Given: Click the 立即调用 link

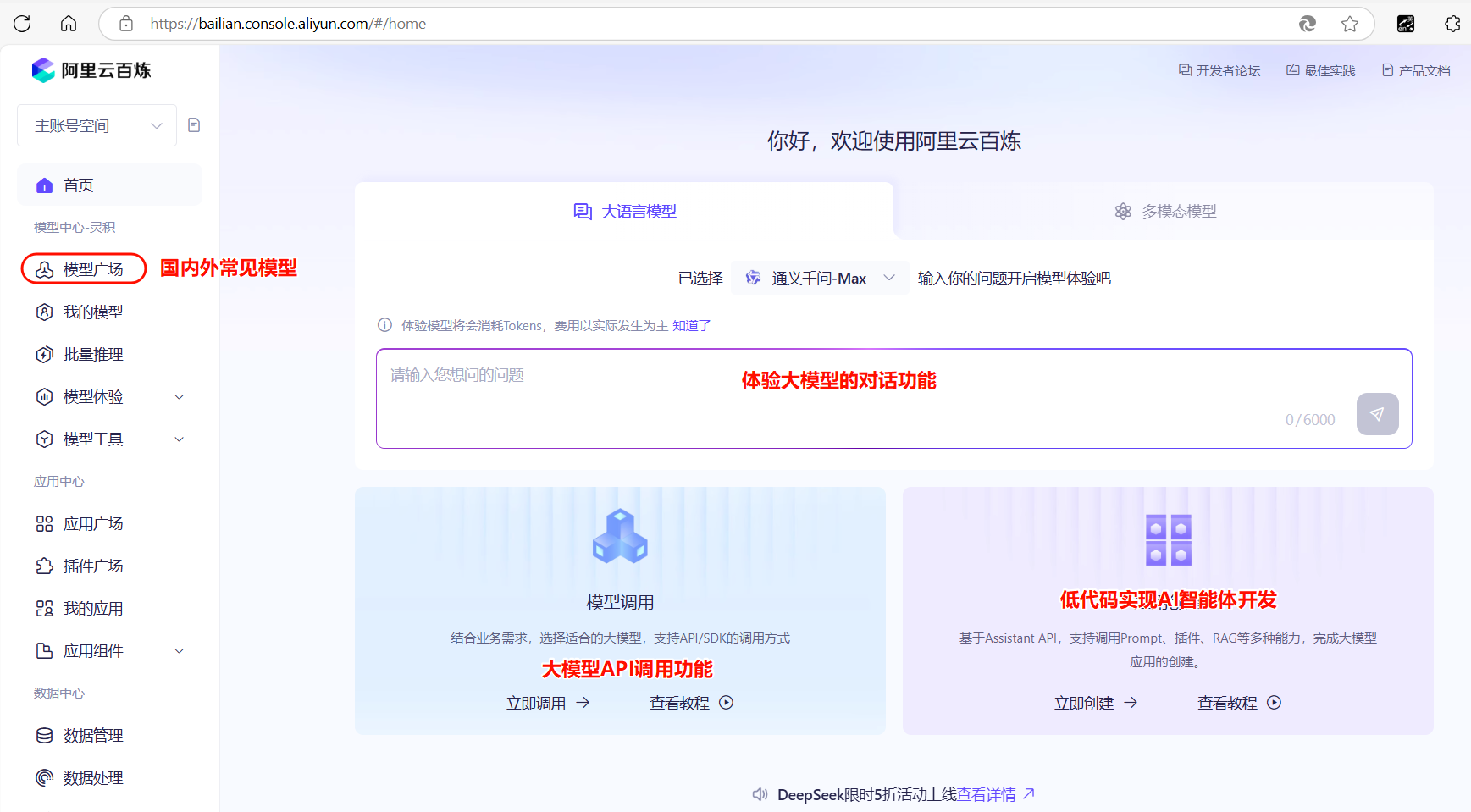Looking at the screenshot, I should 547,703.
